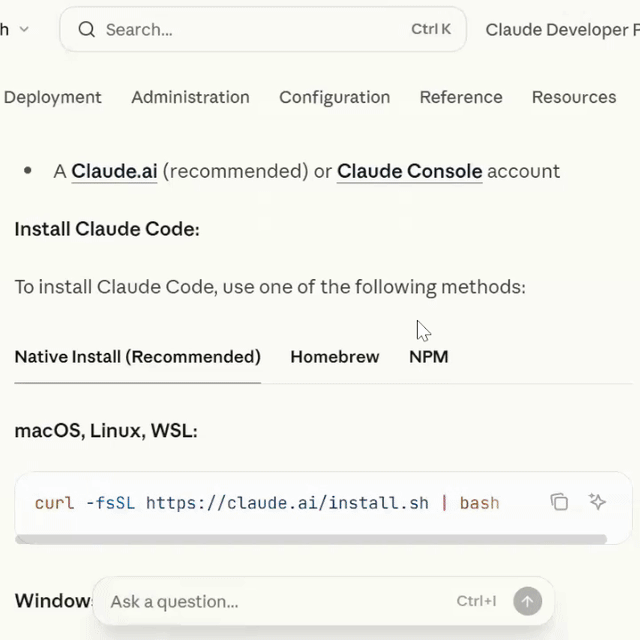This screenshot has width=640, height=640.
Task: Switch to the NPM install tab
Action: 429,357
